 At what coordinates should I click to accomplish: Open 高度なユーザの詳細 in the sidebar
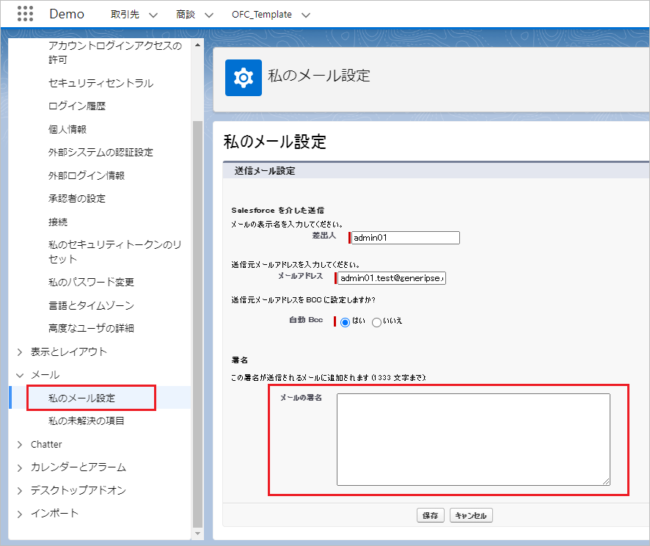coord(91,328)
